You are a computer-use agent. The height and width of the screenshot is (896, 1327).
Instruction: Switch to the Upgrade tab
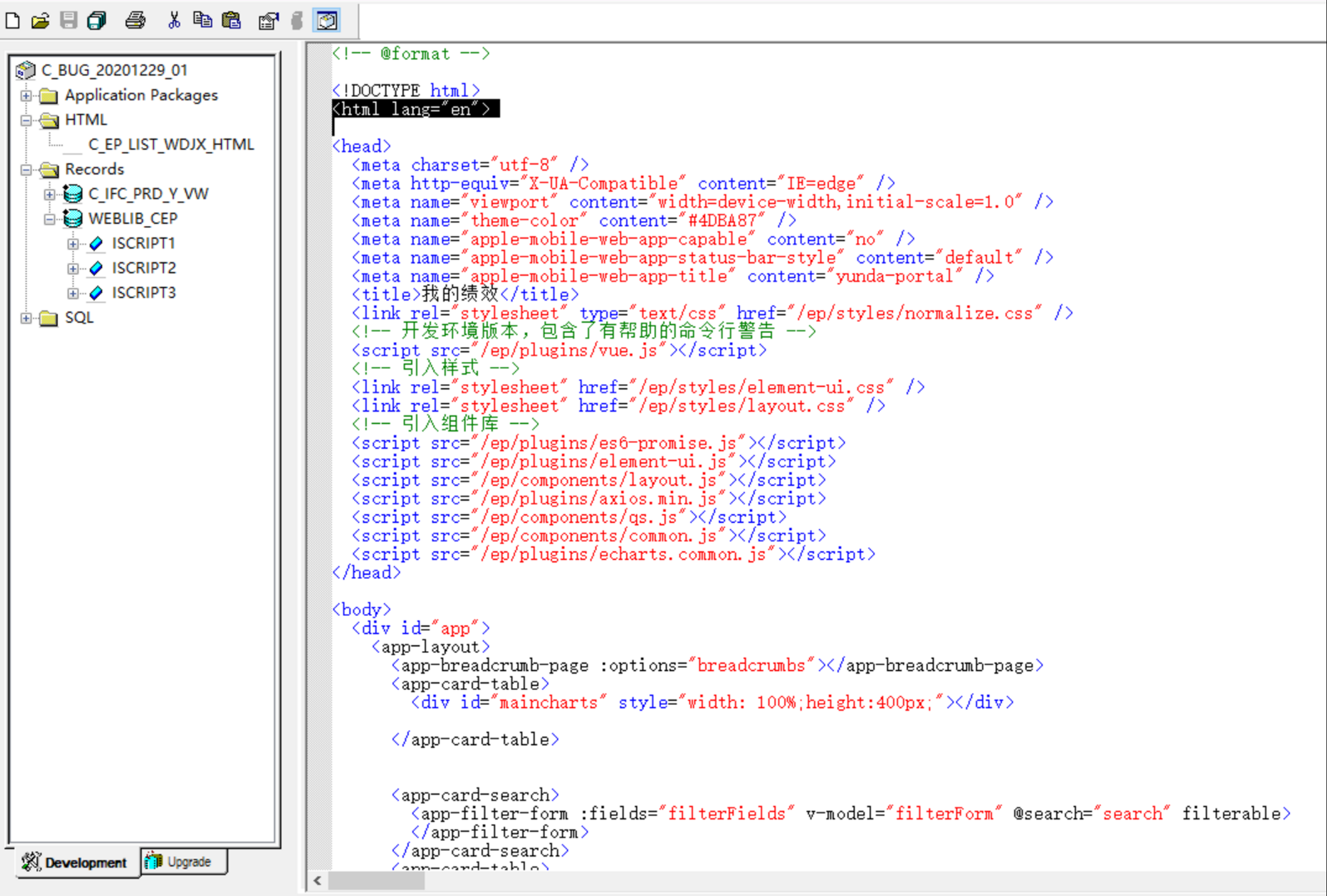pyautogui.click(x=183, y=862)
